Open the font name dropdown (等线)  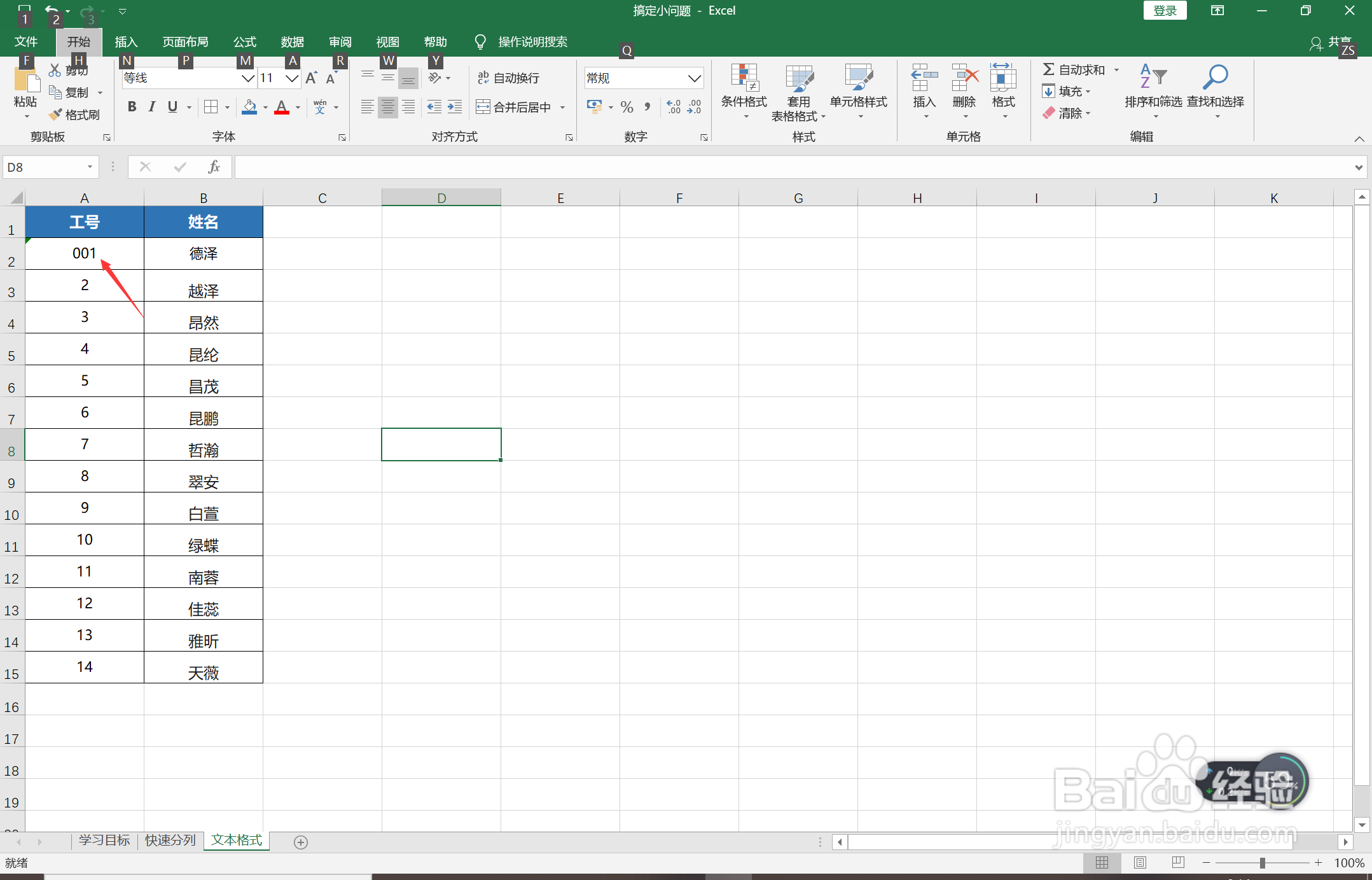click(x=247, y=78)
